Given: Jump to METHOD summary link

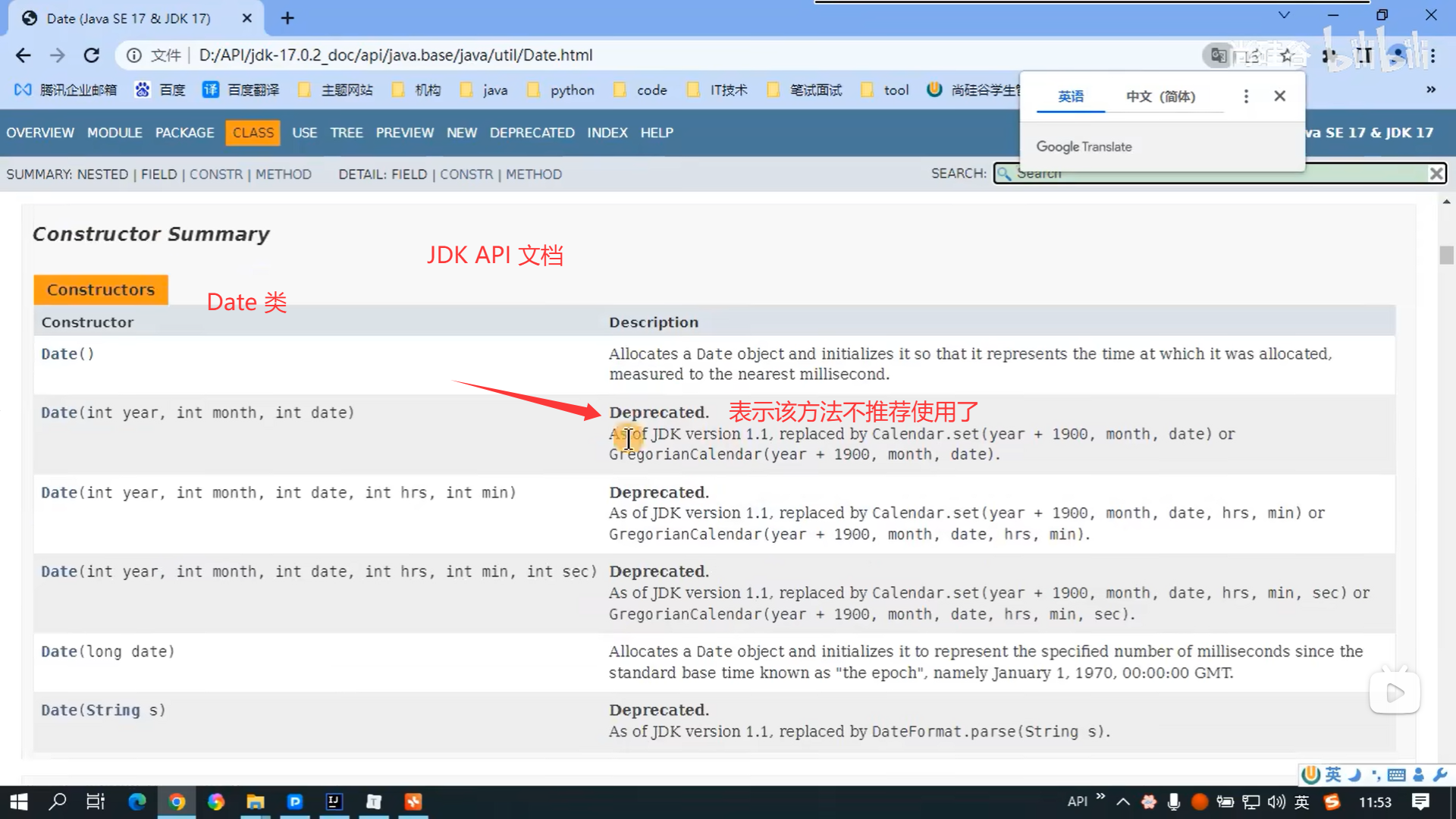Looking at the screenshot, I should coord(283,174).
